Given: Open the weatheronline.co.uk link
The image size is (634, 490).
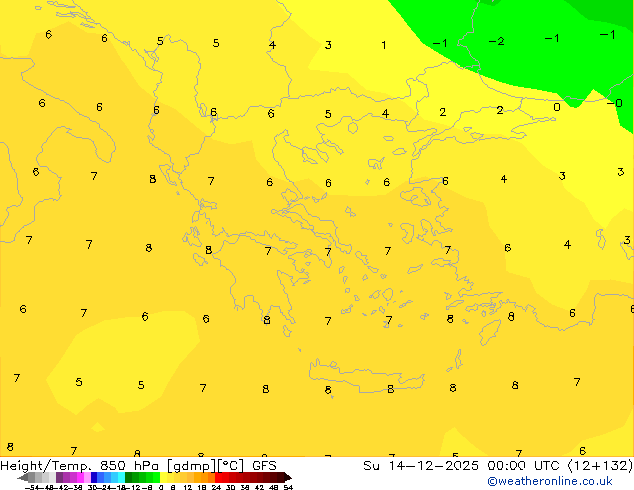Looking at the screenshot, I should tap(550, 481).
